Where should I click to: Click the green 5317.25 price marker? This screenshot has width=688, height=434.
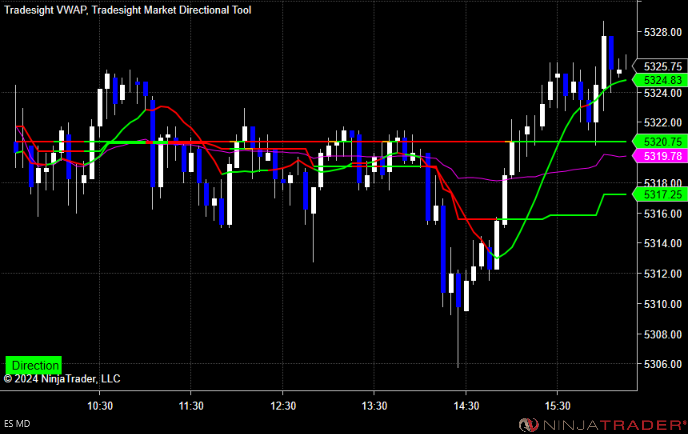coord(660,194)
